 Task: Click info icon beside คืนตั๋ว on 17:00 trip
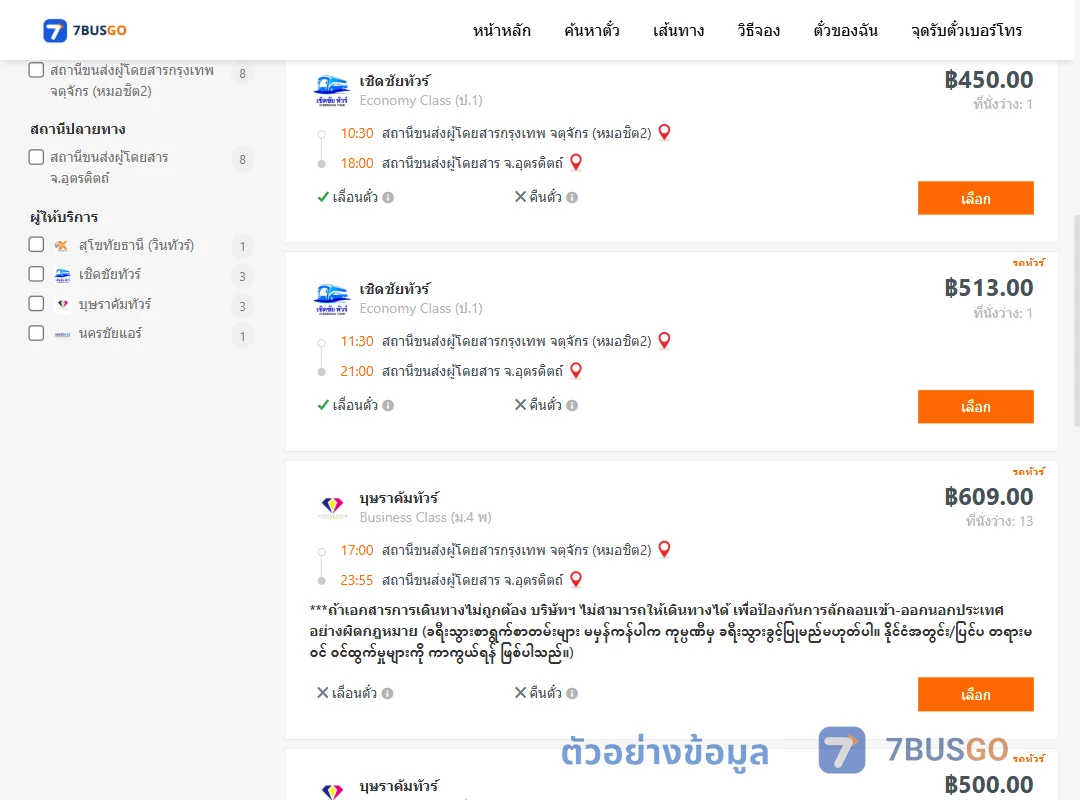572,694
